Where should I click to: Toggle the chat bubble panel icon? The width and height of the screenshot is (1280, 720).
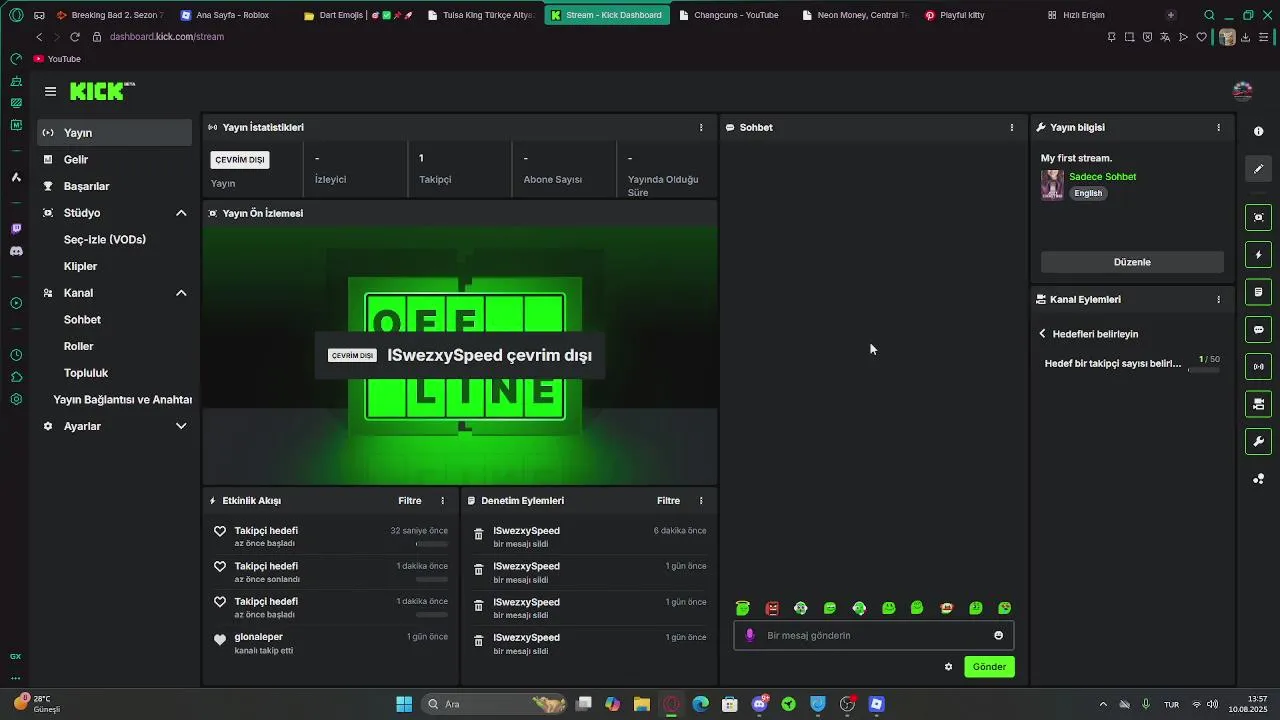click(x=1258, y=329)
